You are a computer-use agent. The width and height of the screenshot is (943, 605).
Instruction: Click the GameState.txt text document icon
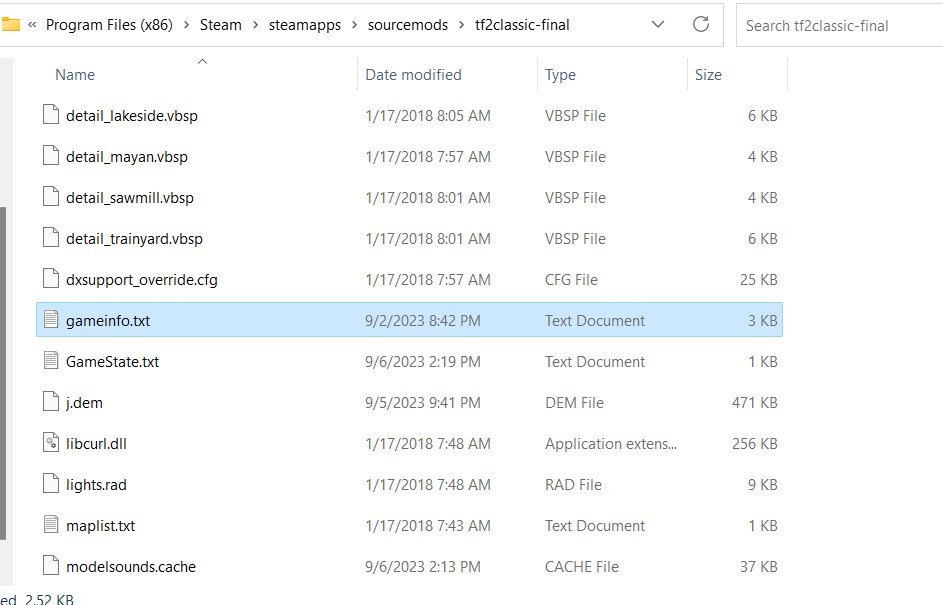pos(51,360)
